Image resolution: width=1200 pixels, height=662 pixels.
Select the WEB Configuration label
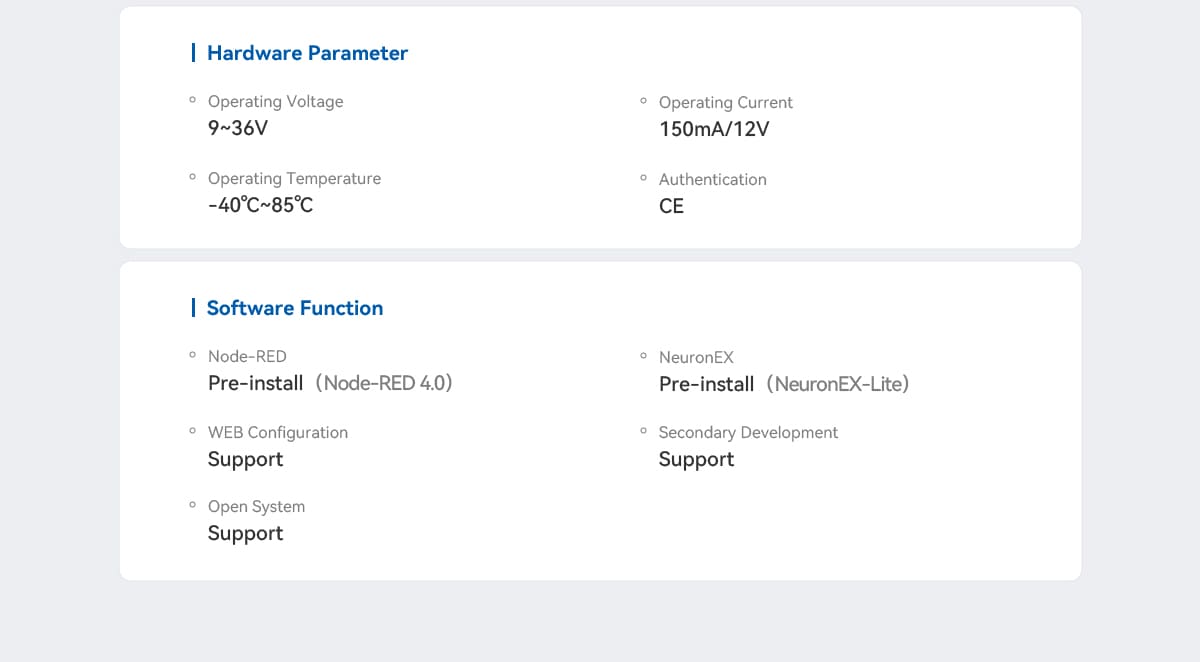[x=278, y=432]
